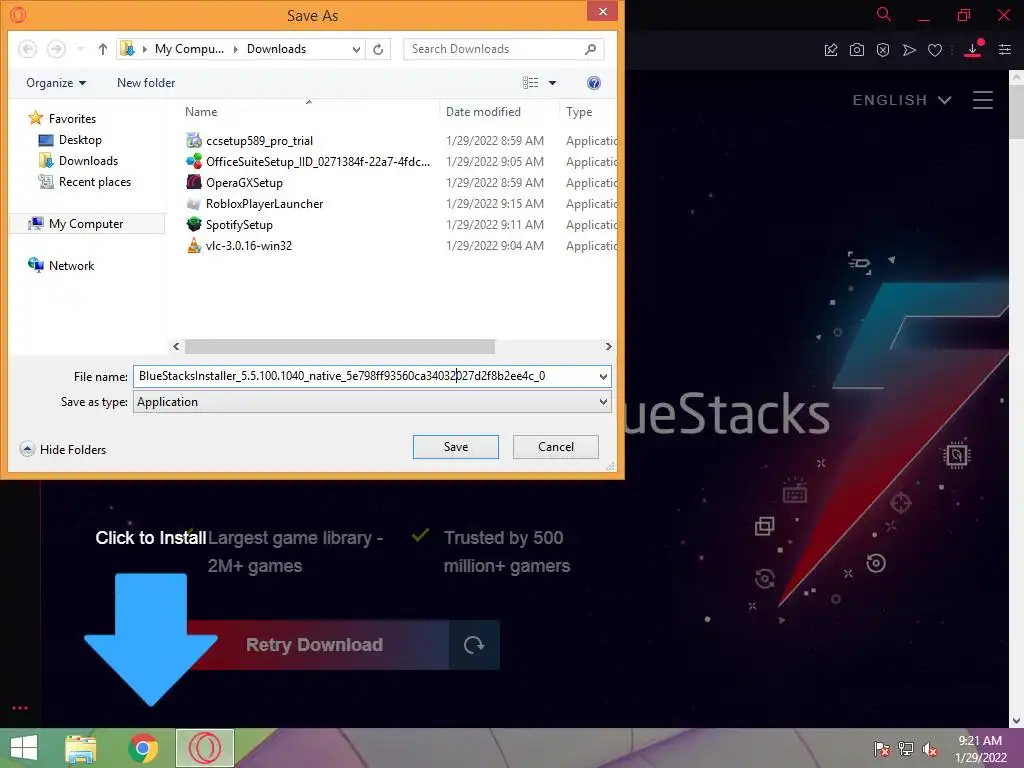Viewport: 1024px width, 768px height.
Task: Click Hide Folders toggle
Action: [63, 449]
